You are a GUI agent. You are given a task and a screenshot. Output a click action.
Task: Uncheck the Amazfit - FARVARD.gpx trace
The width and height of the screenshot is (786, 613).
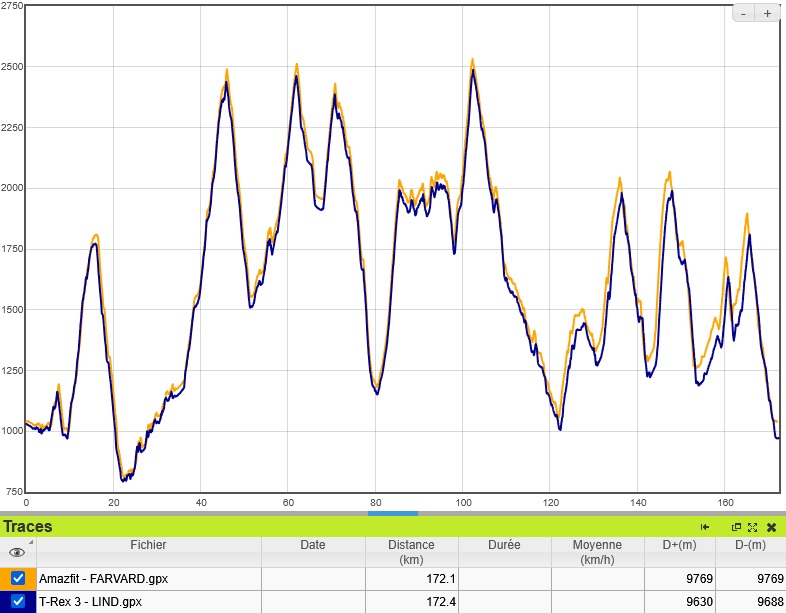tap(18, 578)
